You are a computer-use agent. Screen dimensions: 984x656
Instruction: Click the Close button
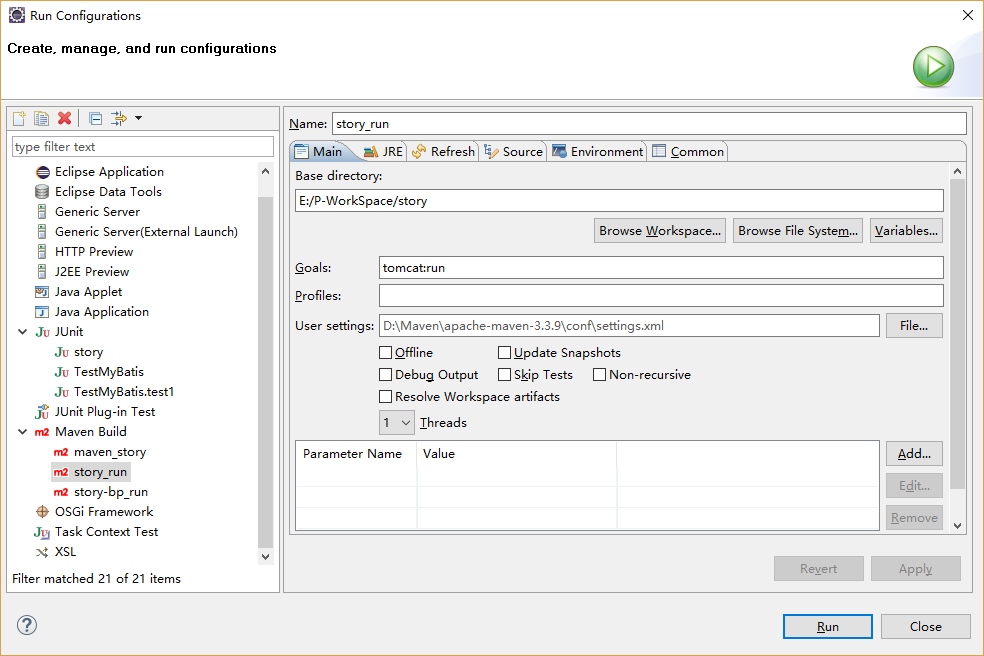click(x=926, y=626)
